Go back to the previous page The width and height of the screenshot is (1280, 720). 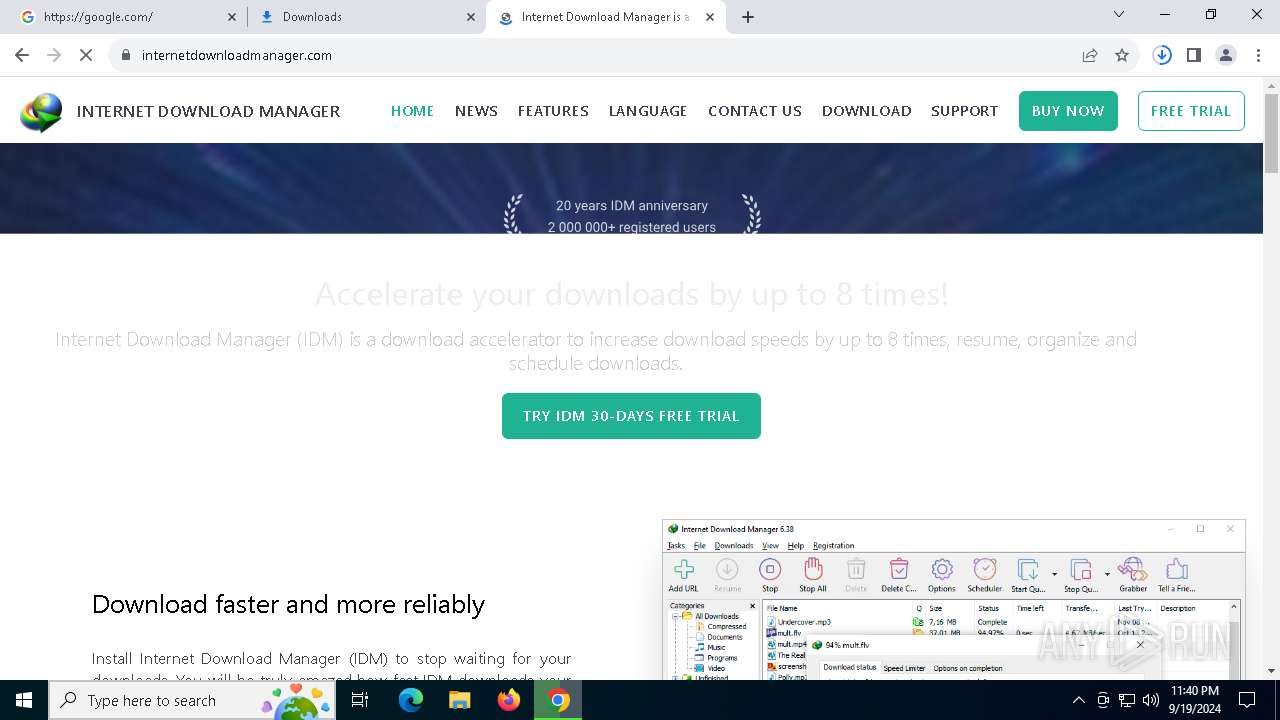coord(22,55)
